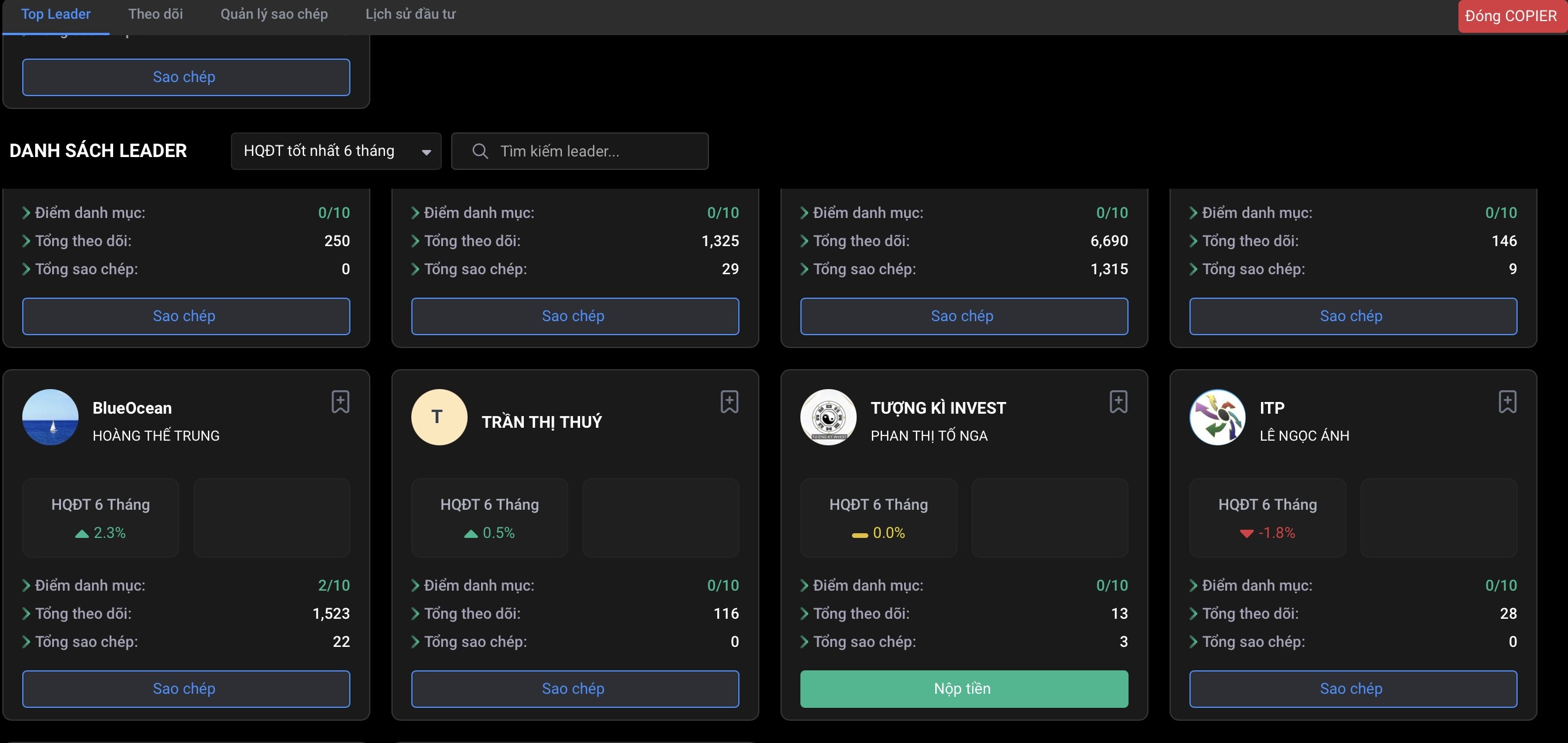Image resolution: width=1568 pixels, height=743 pixels.
Task: Bookmark the BlueOcean leader card
Action: point(340,402)
